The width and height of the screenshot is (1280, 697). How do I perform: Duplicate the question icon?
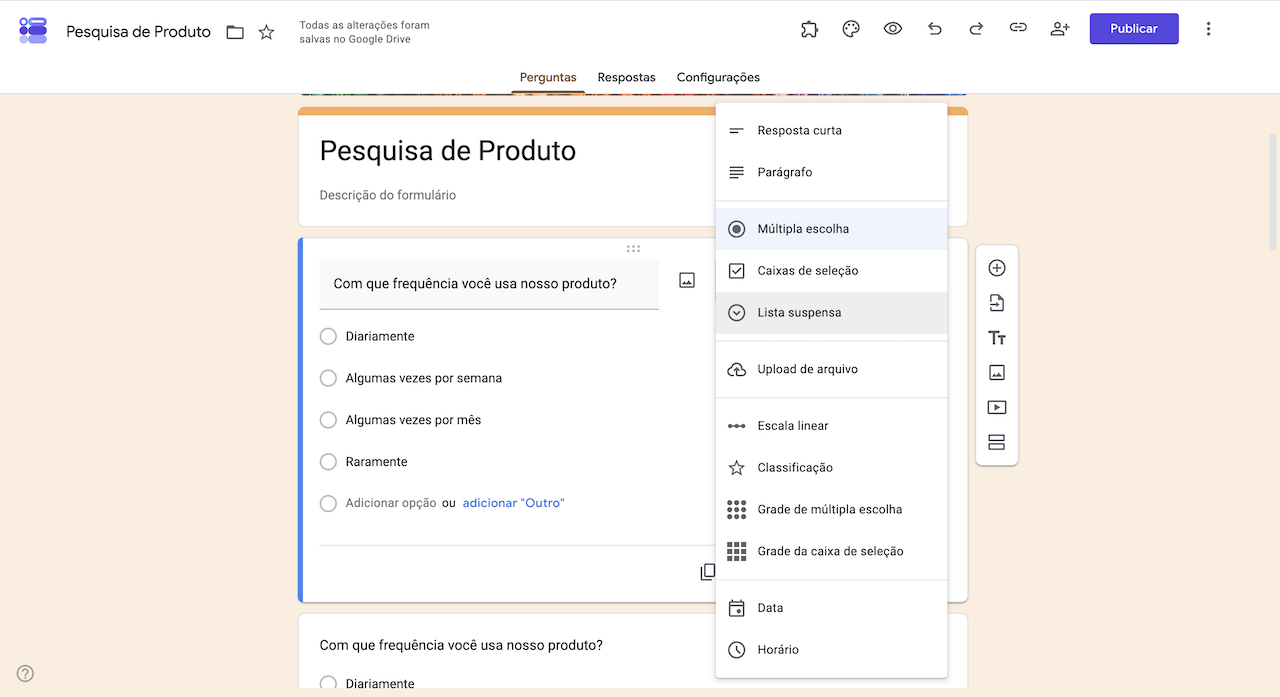coord(707,572)
